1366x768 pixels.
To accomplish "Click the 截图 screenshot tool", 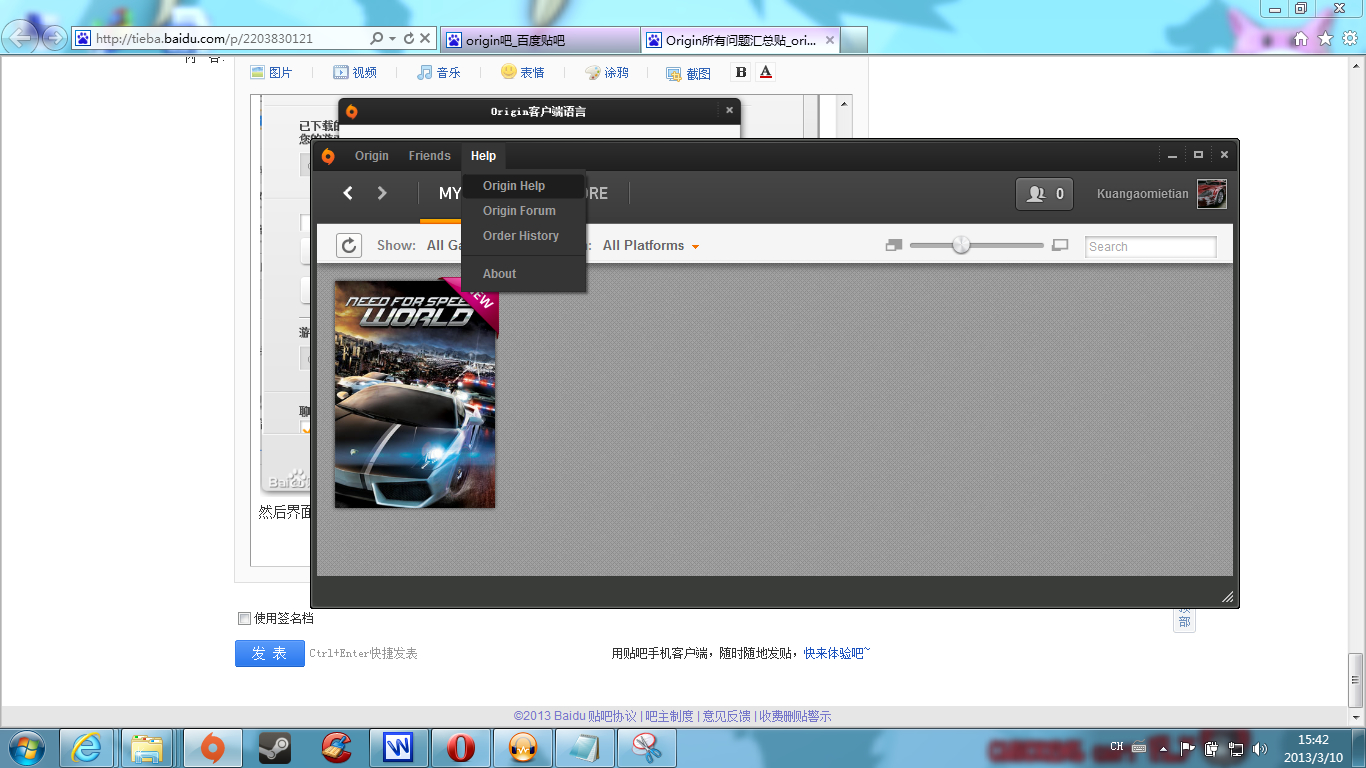I will (x=689, y=73).
